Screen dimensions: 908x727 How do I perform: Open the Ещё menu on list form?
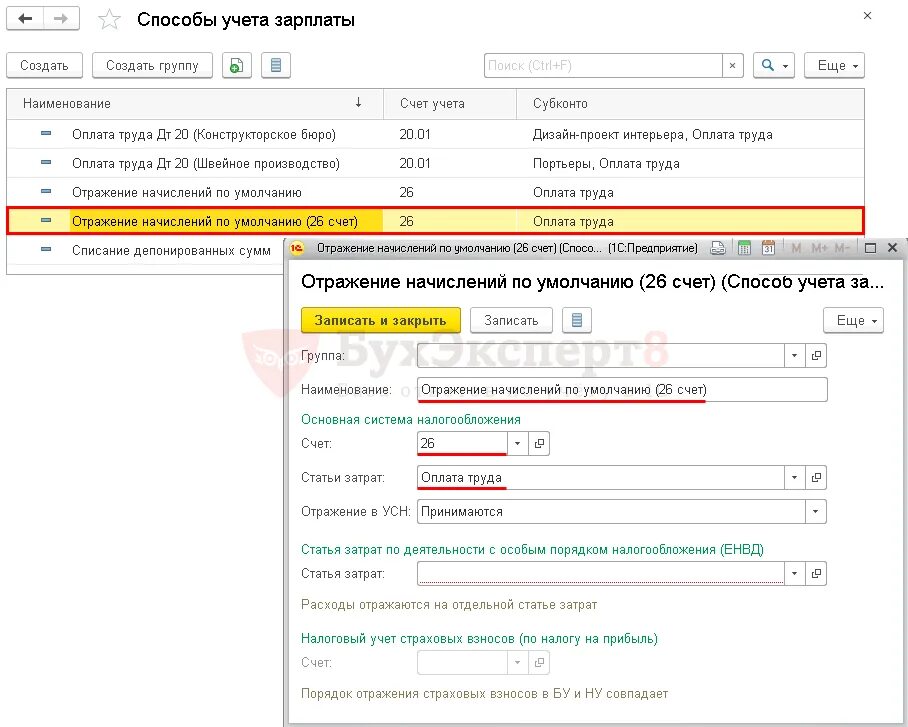click(834, 65)
